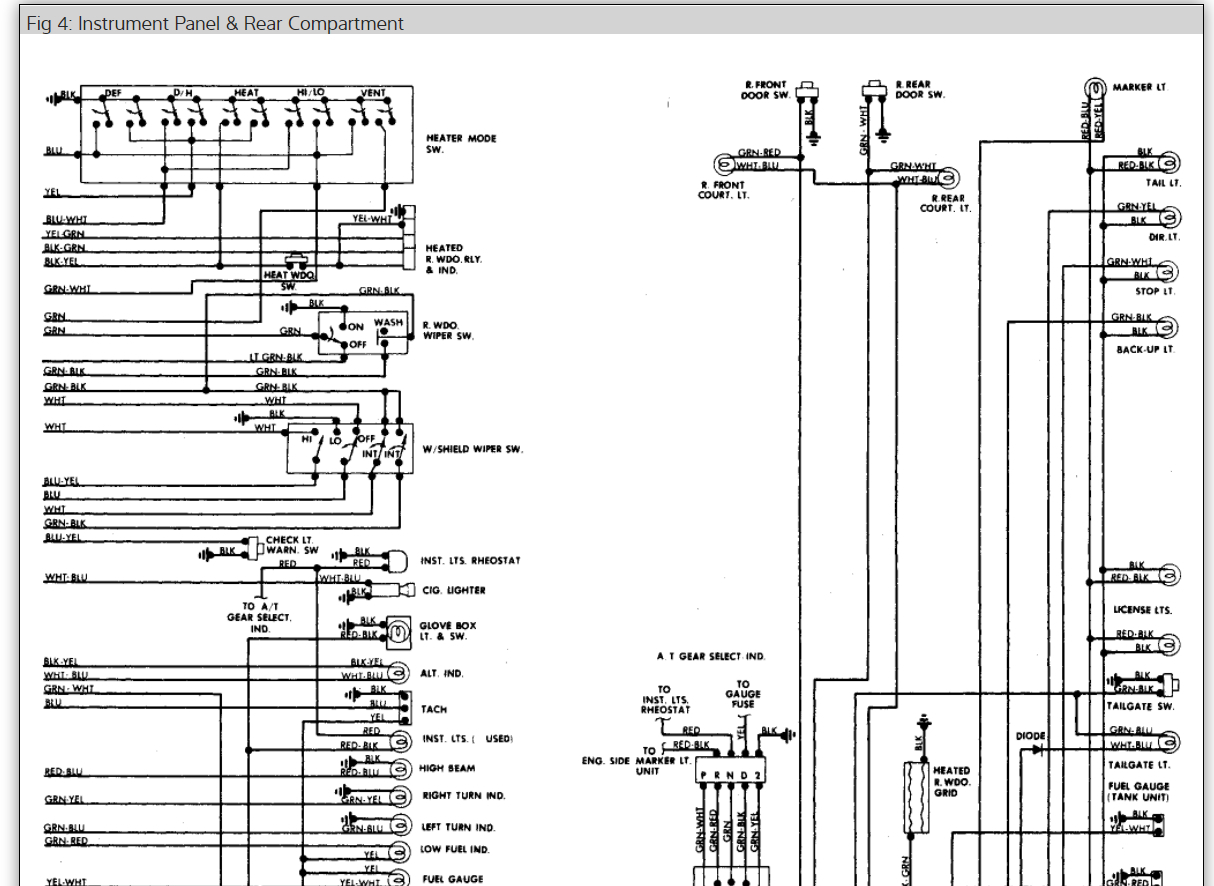Click the HEAT WDO. SW. label
The width and height of the screenshot is (1214, 886).
click(289, 280)
